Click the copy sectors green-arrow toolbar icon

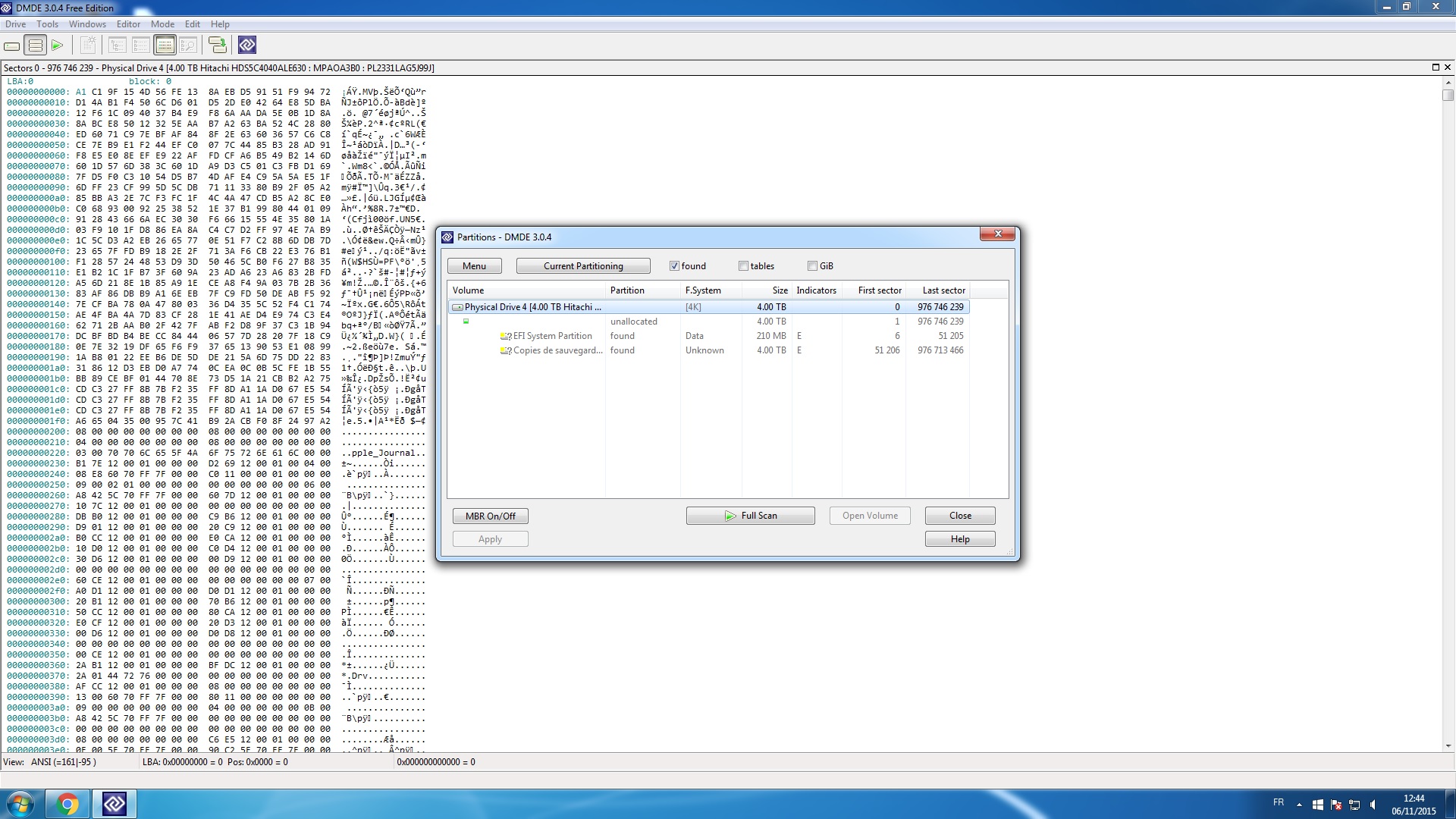[x=218, y=45]
